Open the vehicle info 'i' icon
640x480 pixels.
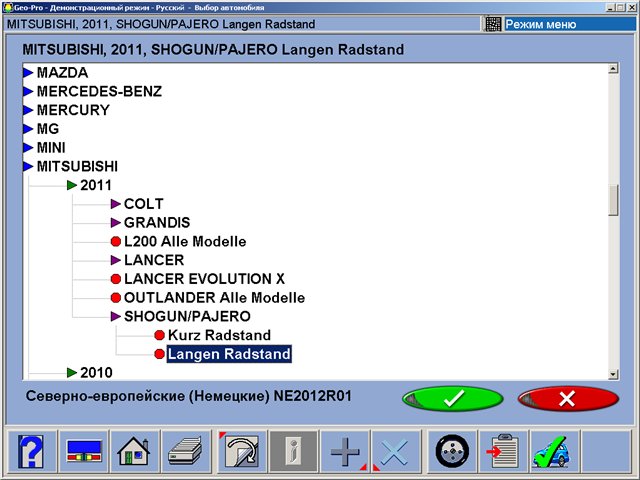(x=293, y=451)
